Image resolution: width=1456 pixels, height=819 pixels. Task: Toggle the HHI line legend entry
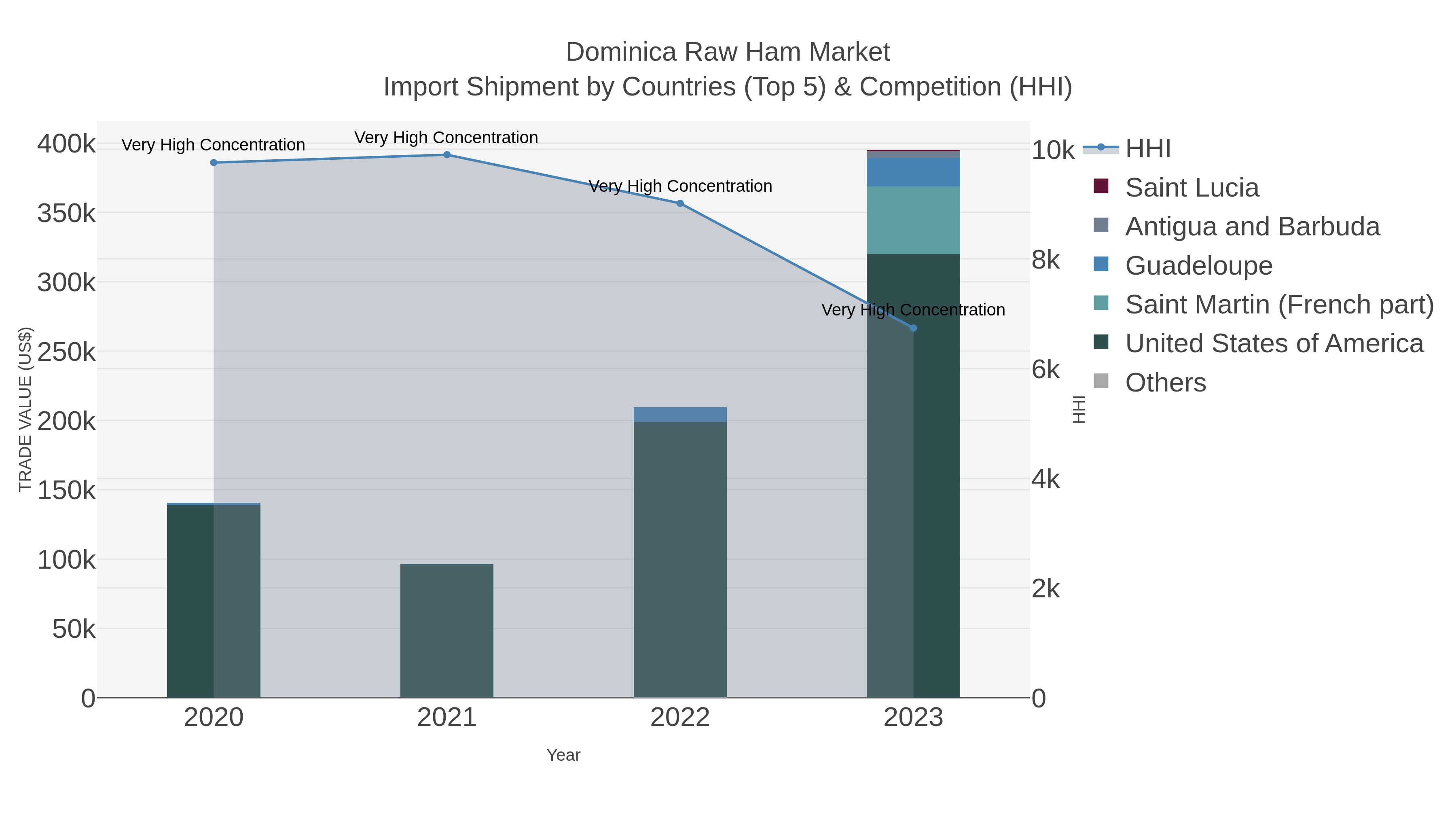1127,149
